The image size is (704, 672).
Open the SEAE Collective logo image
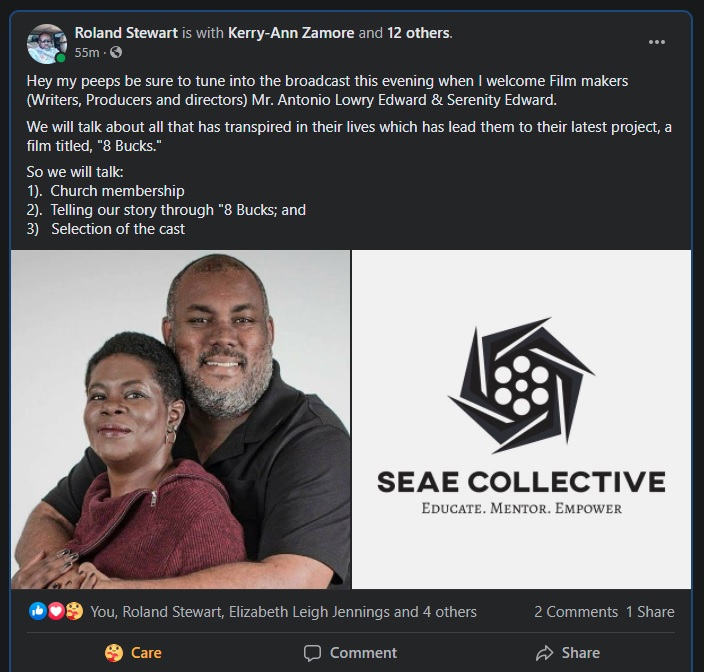(x=521, y=419)
